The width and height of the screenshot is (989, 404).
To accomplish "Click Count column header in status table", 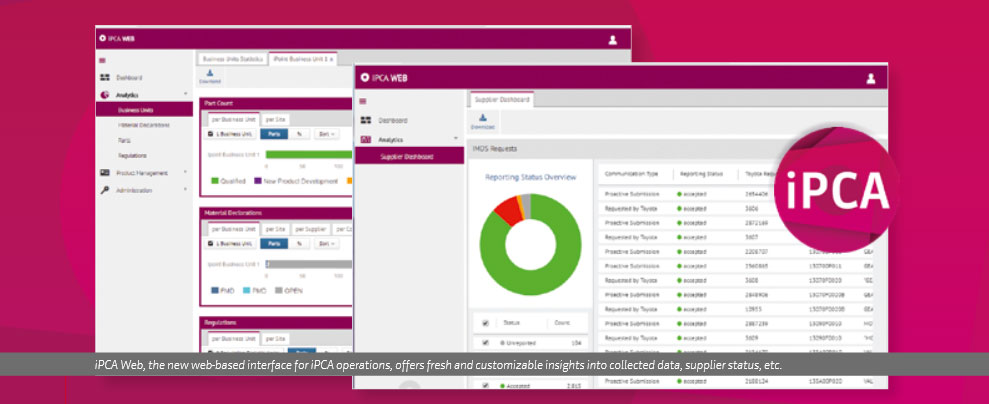I will tap(562, 323).
